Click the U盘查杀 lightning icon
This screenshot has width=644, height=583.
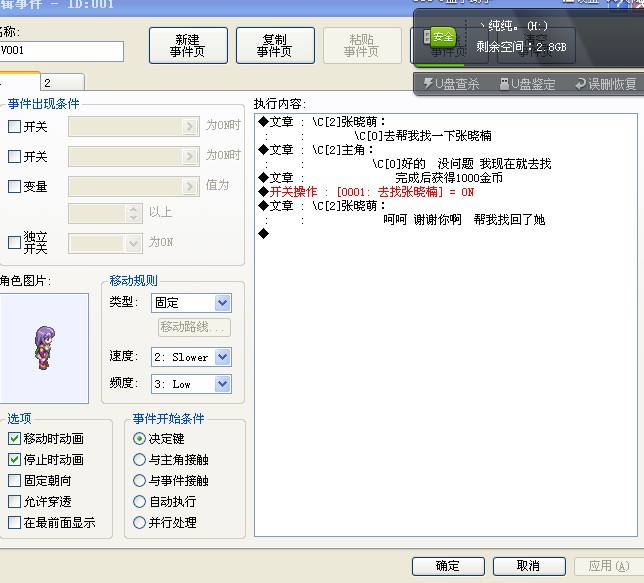428,83
